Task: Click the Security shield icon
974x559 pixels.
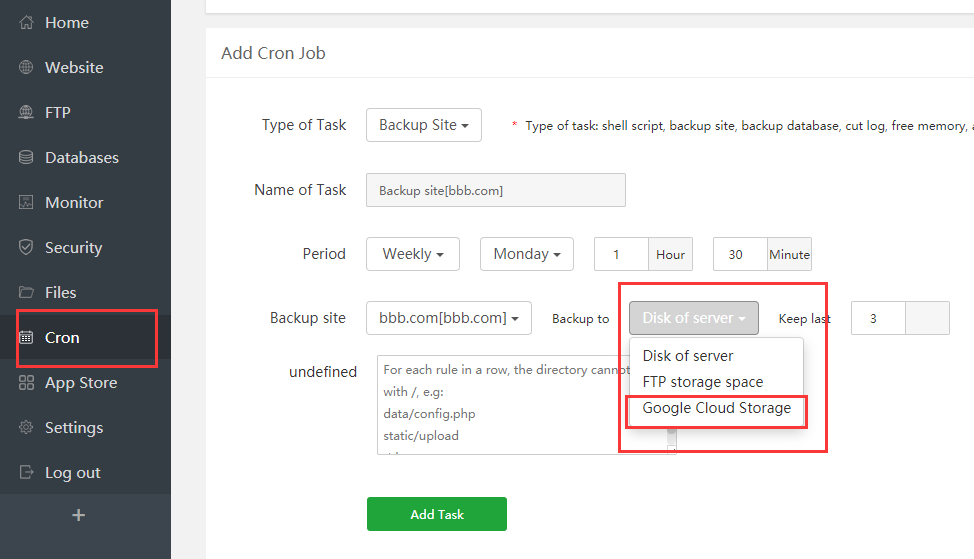Action: tap(27, 248)
